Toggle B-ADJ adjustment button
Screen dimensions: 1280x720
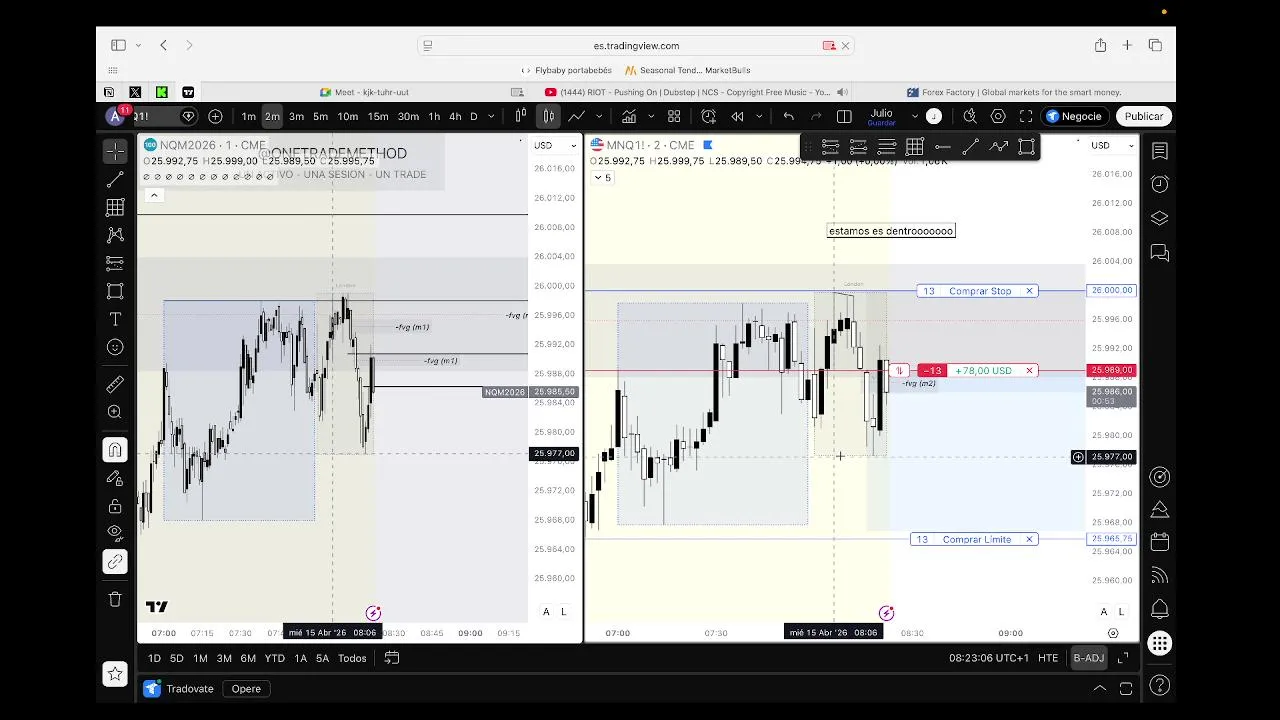pos(1088,658)
